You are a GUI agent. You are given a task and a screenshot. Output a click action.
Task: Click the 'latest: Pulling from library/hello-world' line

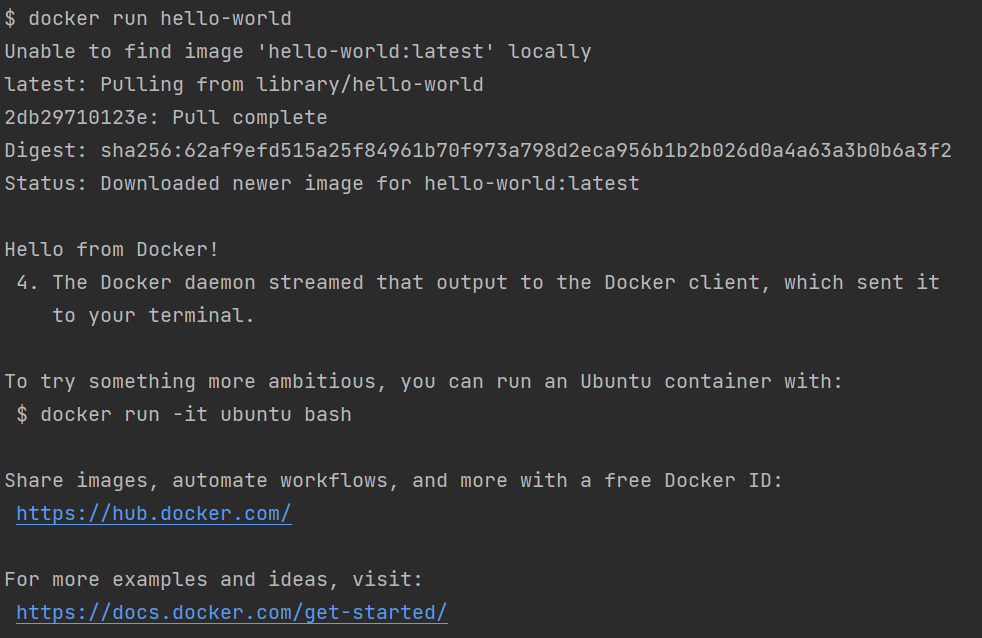point(244,85)
